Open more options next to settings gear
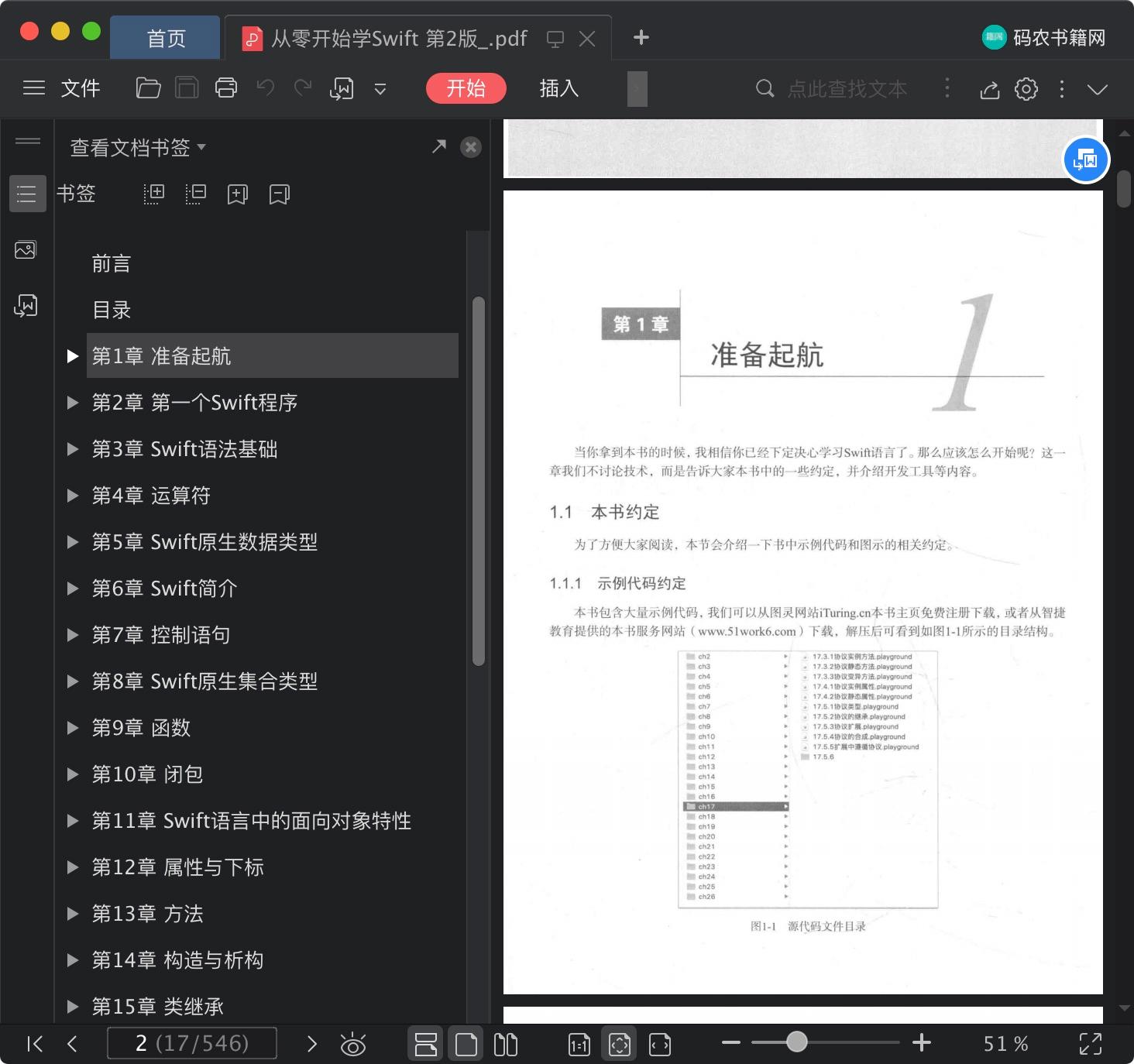 [1062, 89]
